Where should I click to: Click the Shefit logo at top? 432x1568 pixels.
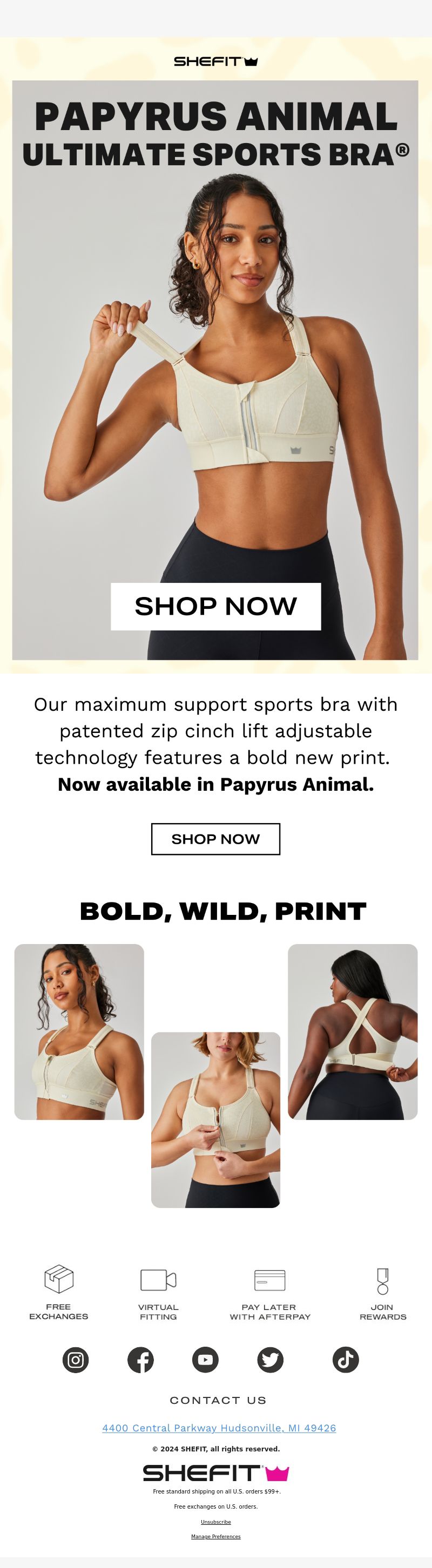(215, 62)
